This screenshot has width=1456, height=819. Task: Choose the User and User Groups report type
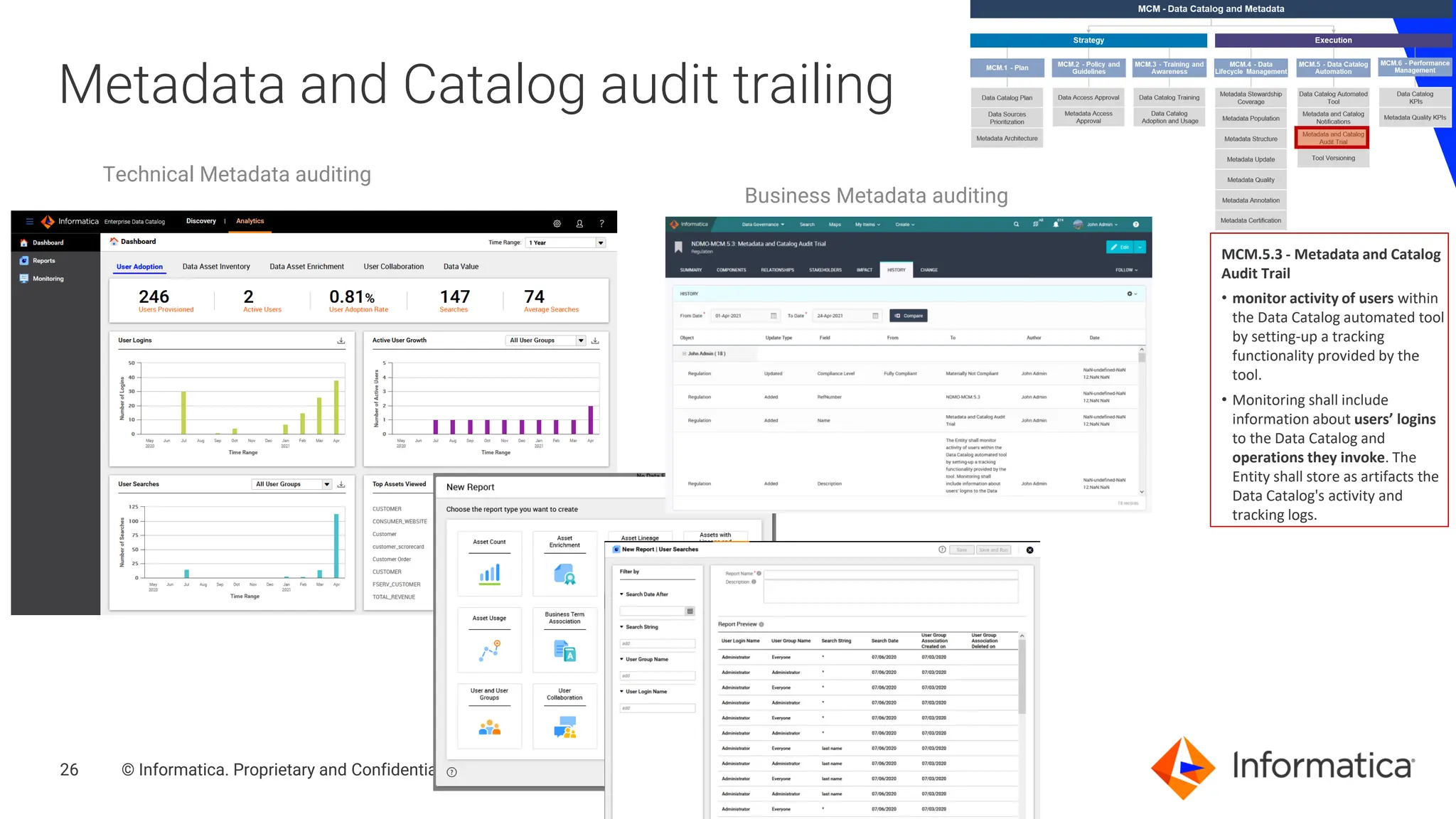490,716
